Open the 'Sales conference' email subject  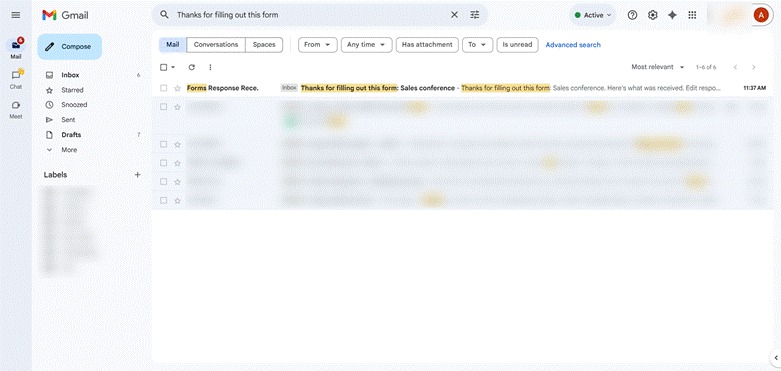tap(378, 88)
